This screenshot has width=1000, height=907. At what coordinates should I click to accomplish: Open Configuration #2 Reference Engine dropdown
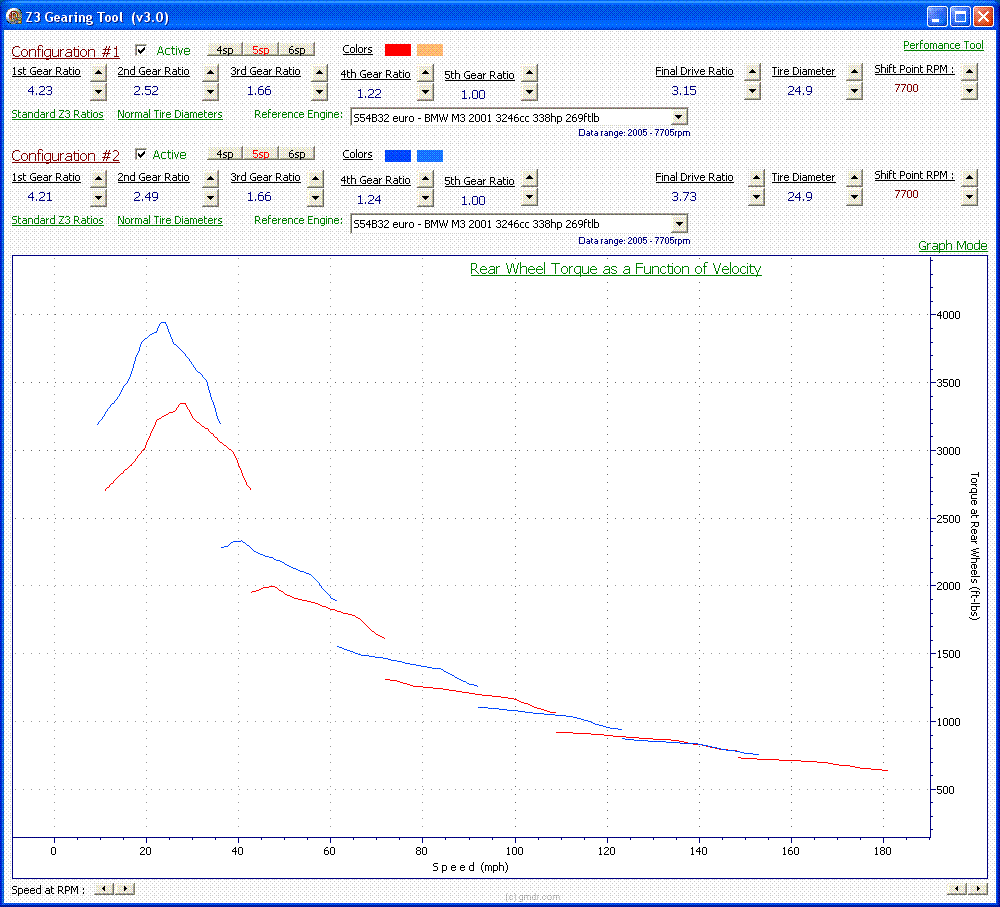point(679,223)
